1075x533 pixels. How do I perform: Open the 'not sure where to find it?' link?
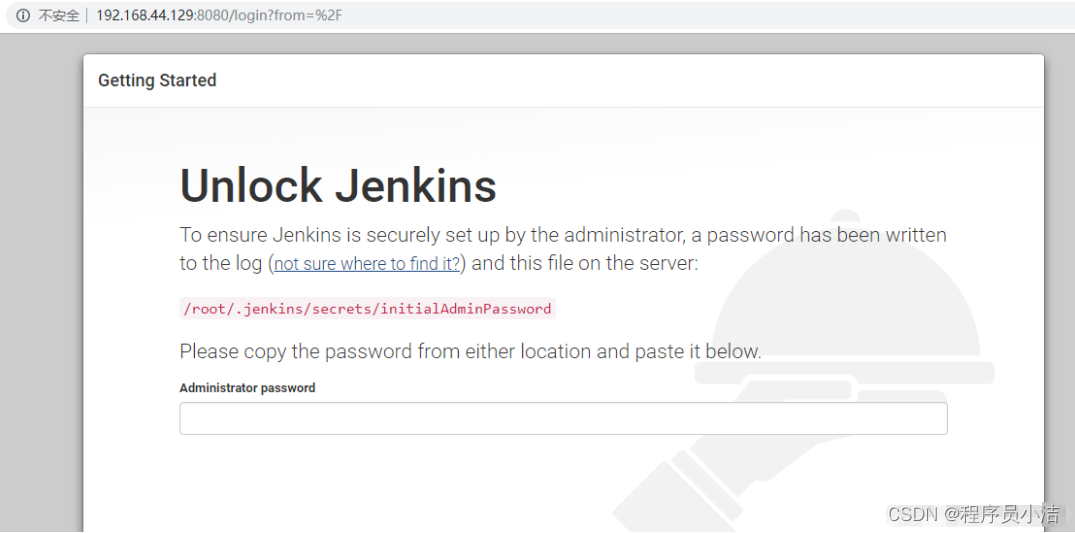(367, 264)
